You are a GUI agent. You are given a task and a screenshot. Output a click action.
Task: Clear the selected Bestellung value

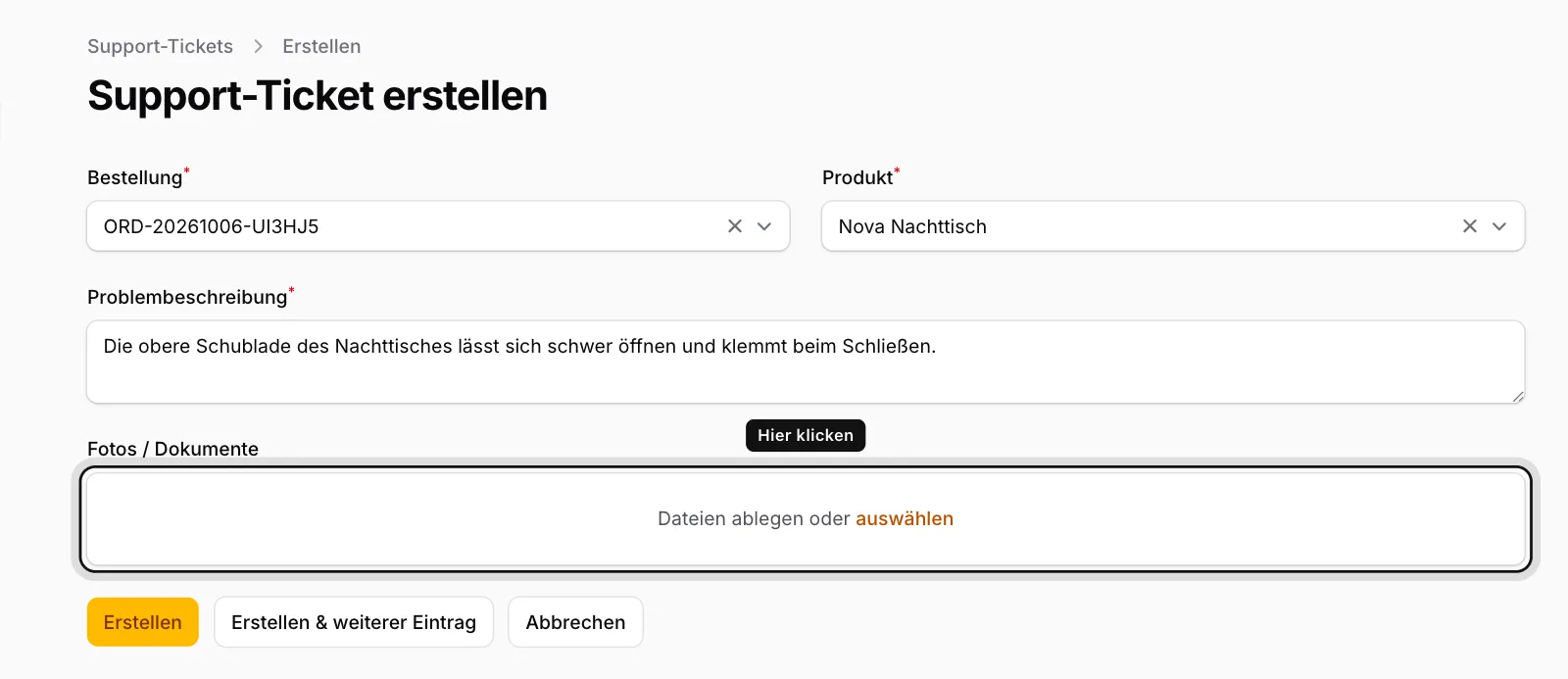(735, 226)
